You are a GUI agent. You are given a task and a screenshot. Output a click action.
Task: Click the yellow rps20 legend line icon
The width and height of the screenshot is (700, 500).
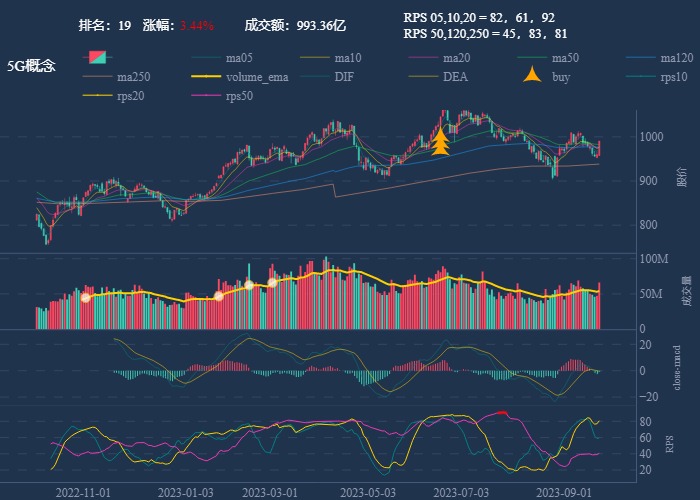point(97,96)
